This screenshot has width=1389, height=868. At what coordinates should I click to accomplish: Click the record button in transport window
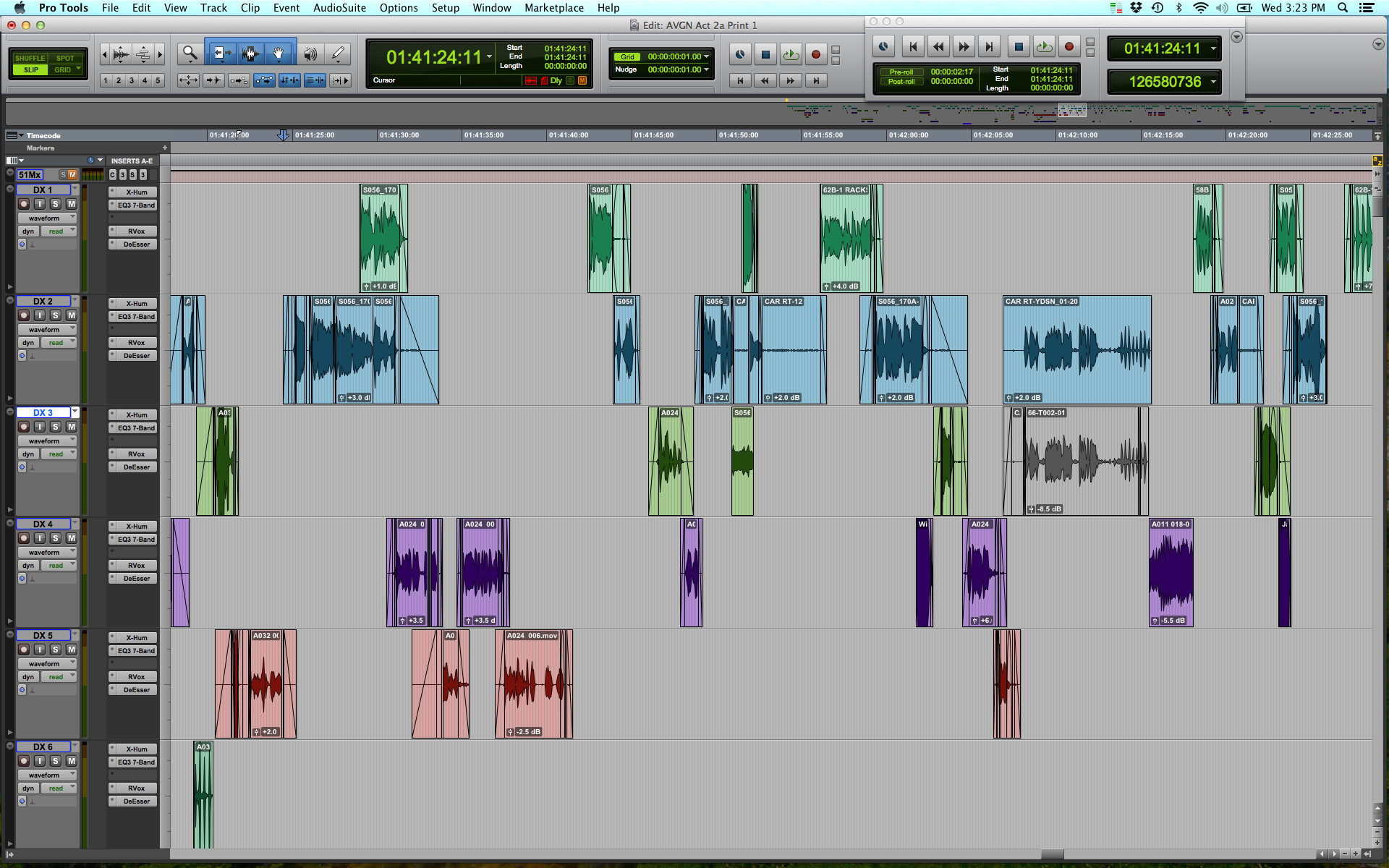click(x=1069, y=46)
